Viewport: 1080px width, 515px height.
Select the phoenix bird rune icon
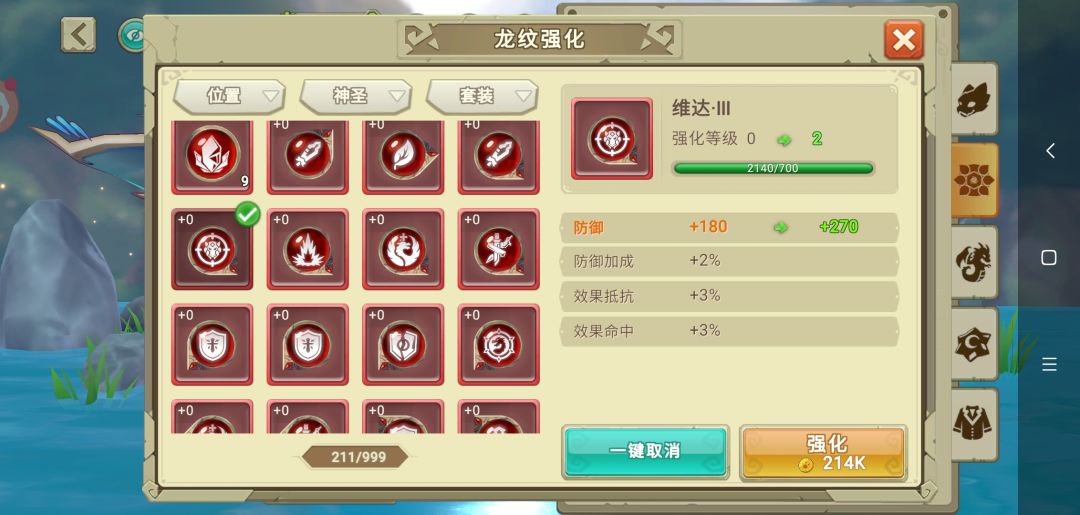pos(403,249)
